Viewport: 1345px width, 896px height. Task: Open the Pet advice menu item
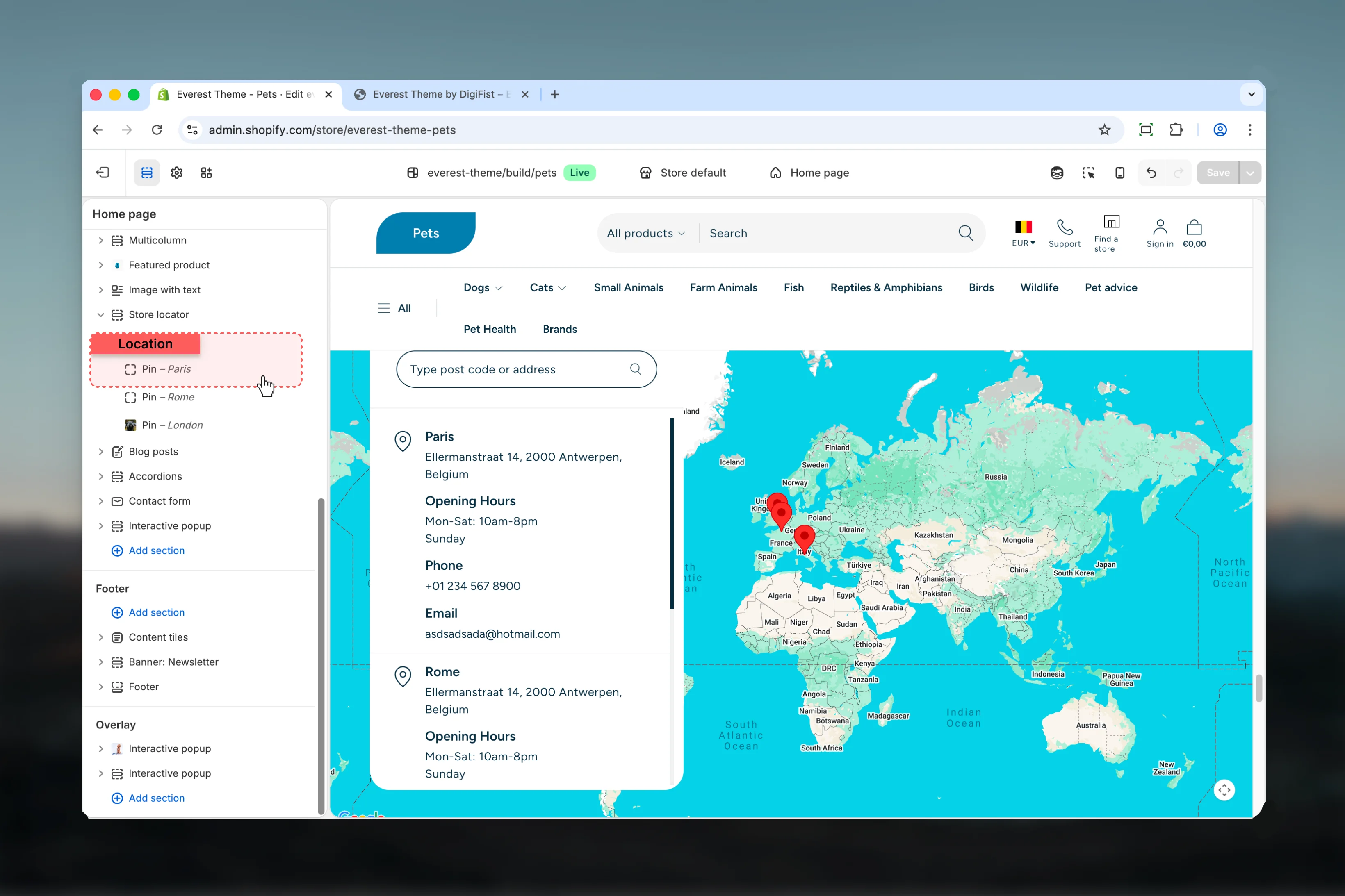(x=1110, y=287)
